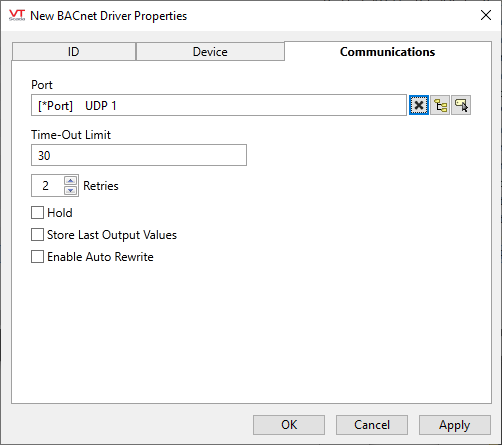Screen dimensions: 502x445
Task: Apply the current driver settings
Action: pyautogui.click(x=455, y=425)
